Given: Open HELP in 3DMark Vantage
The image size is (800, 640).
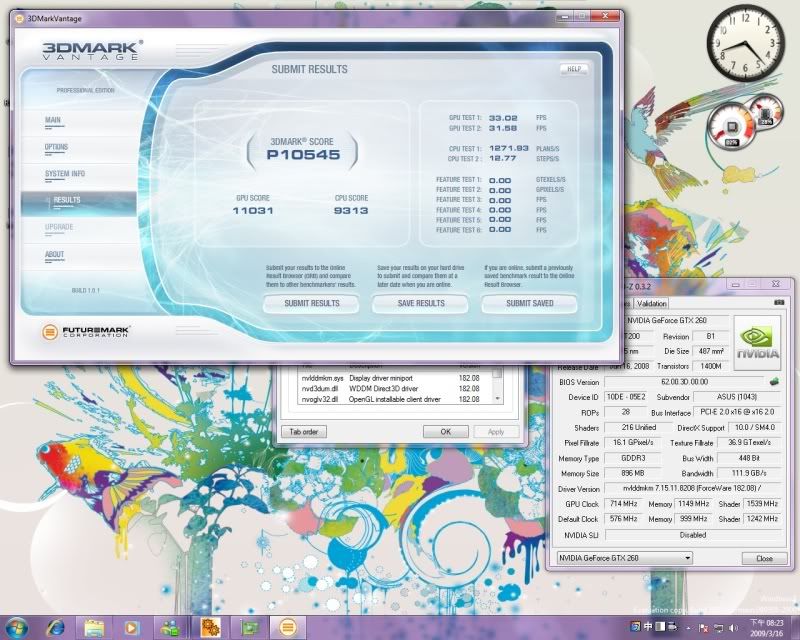Looking at the screenshot, I should pos(574,69).
